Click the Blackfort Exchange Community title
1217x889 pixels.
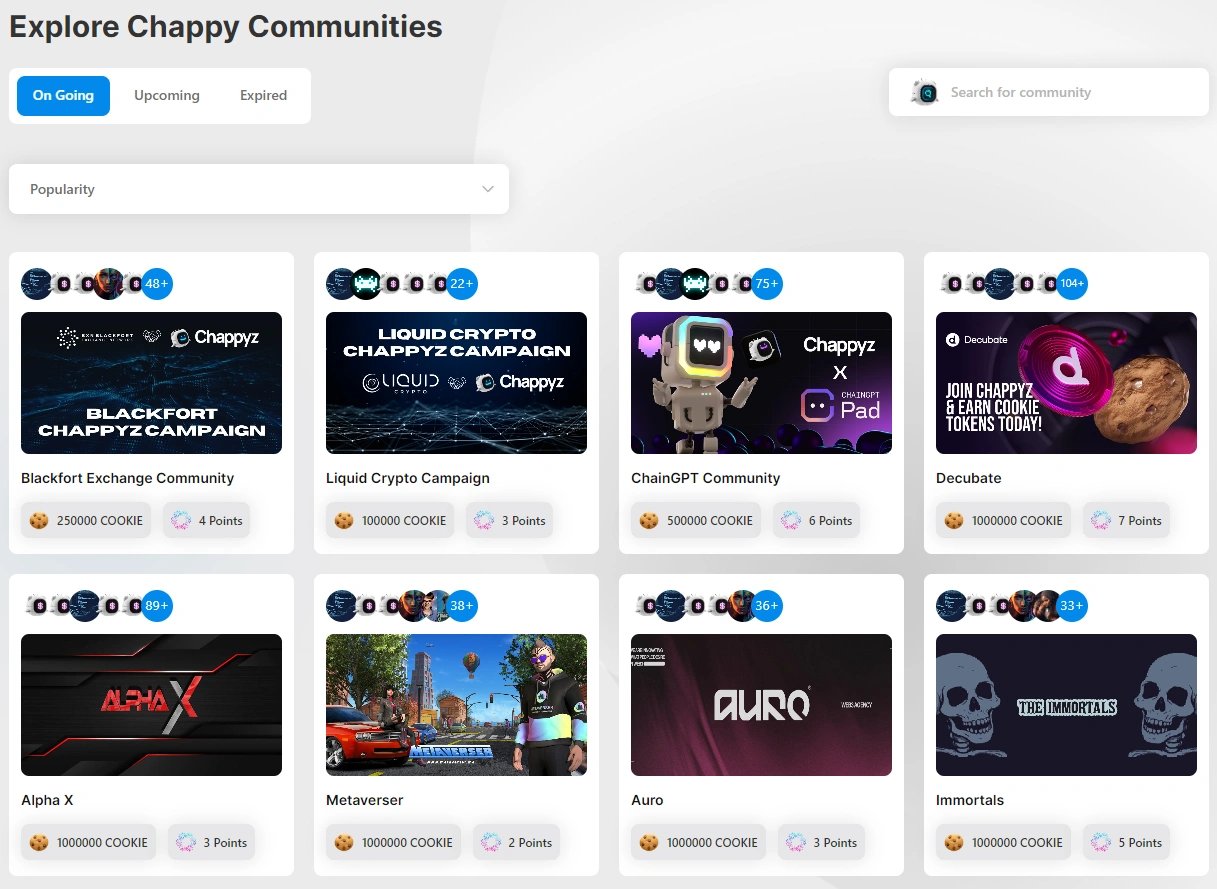pyautogui.click(x=127, y=478)
